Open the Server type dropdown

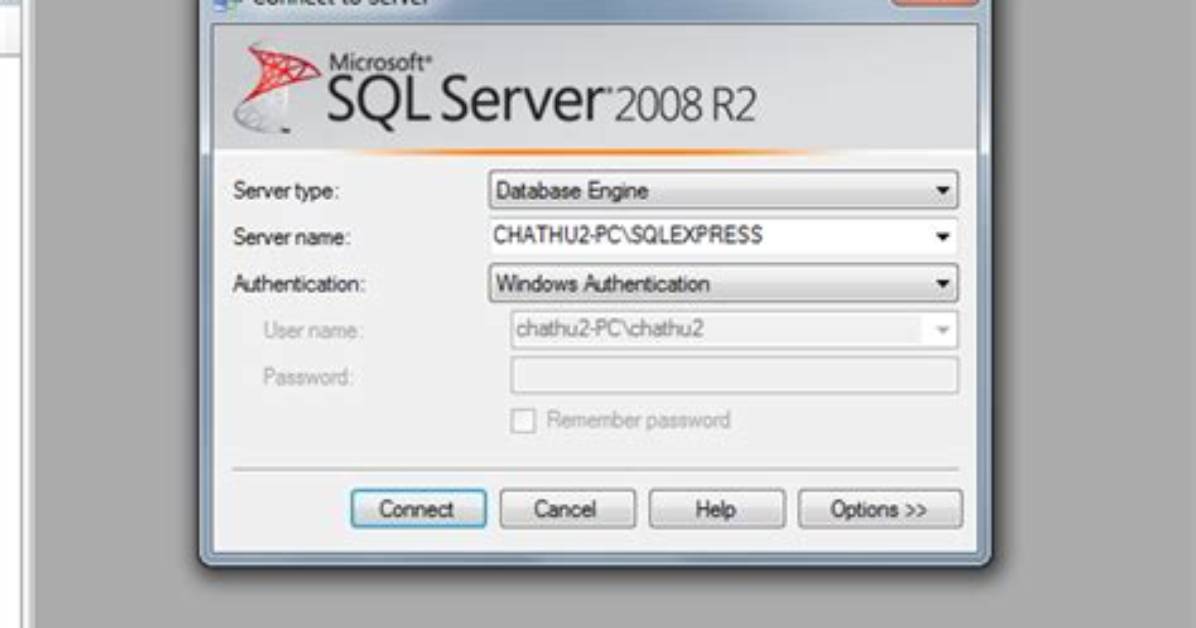coord(723,190)
